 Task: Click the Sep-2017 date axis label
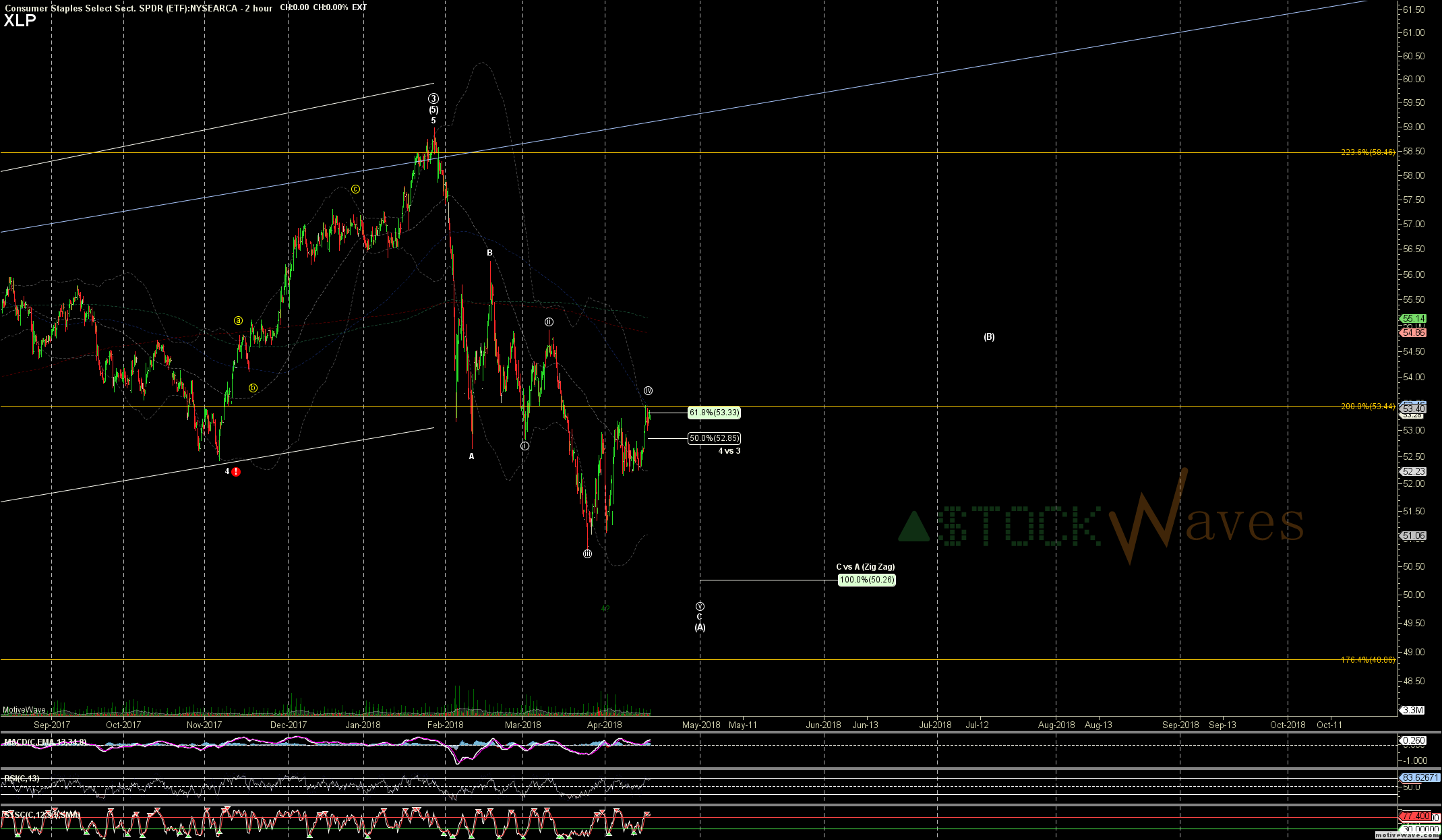[52, 725]
